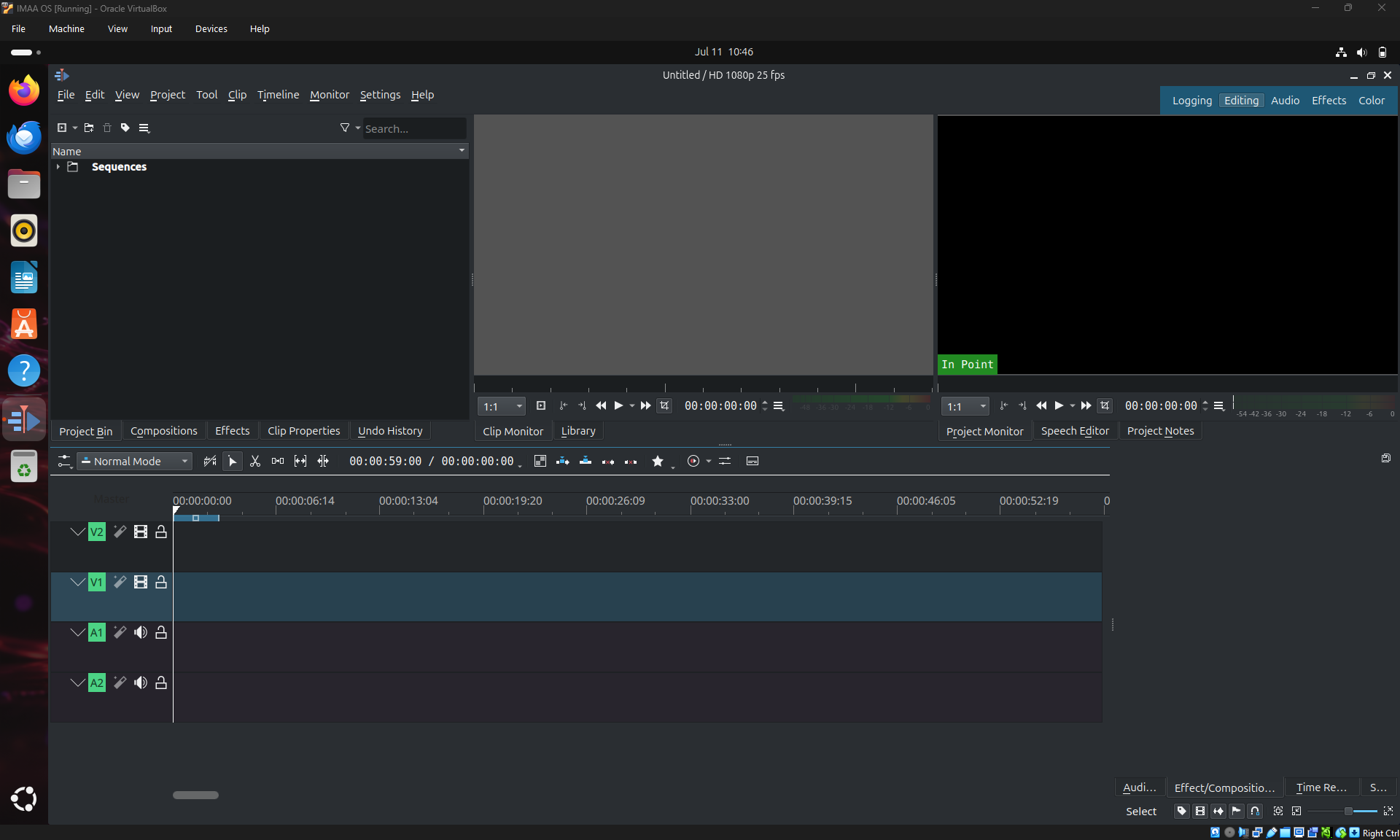Switch to the Undo History tab
Screen dimensions: 1400x840
(x=390, y=431)
